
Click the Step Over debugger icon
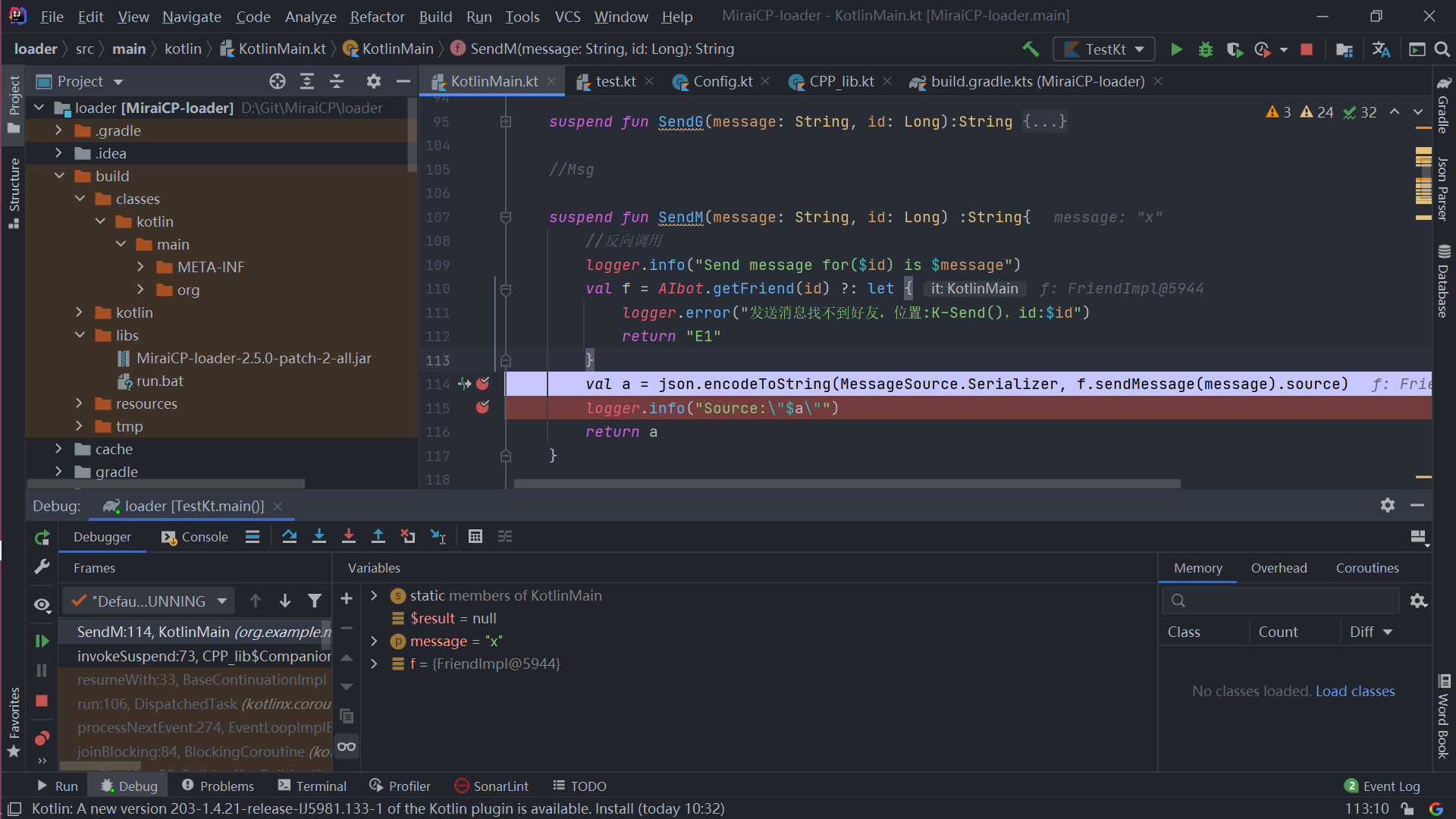tap(289, 536)
